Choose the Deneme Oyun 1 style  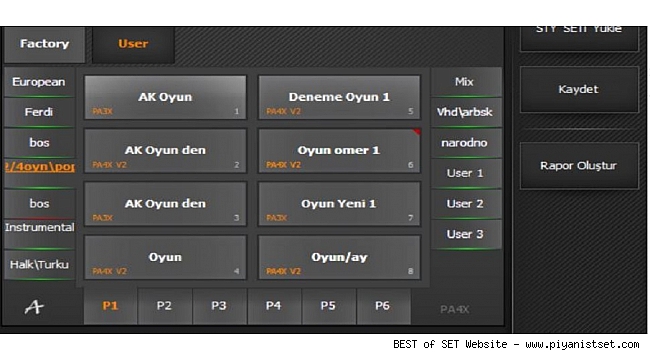(339, 97)
